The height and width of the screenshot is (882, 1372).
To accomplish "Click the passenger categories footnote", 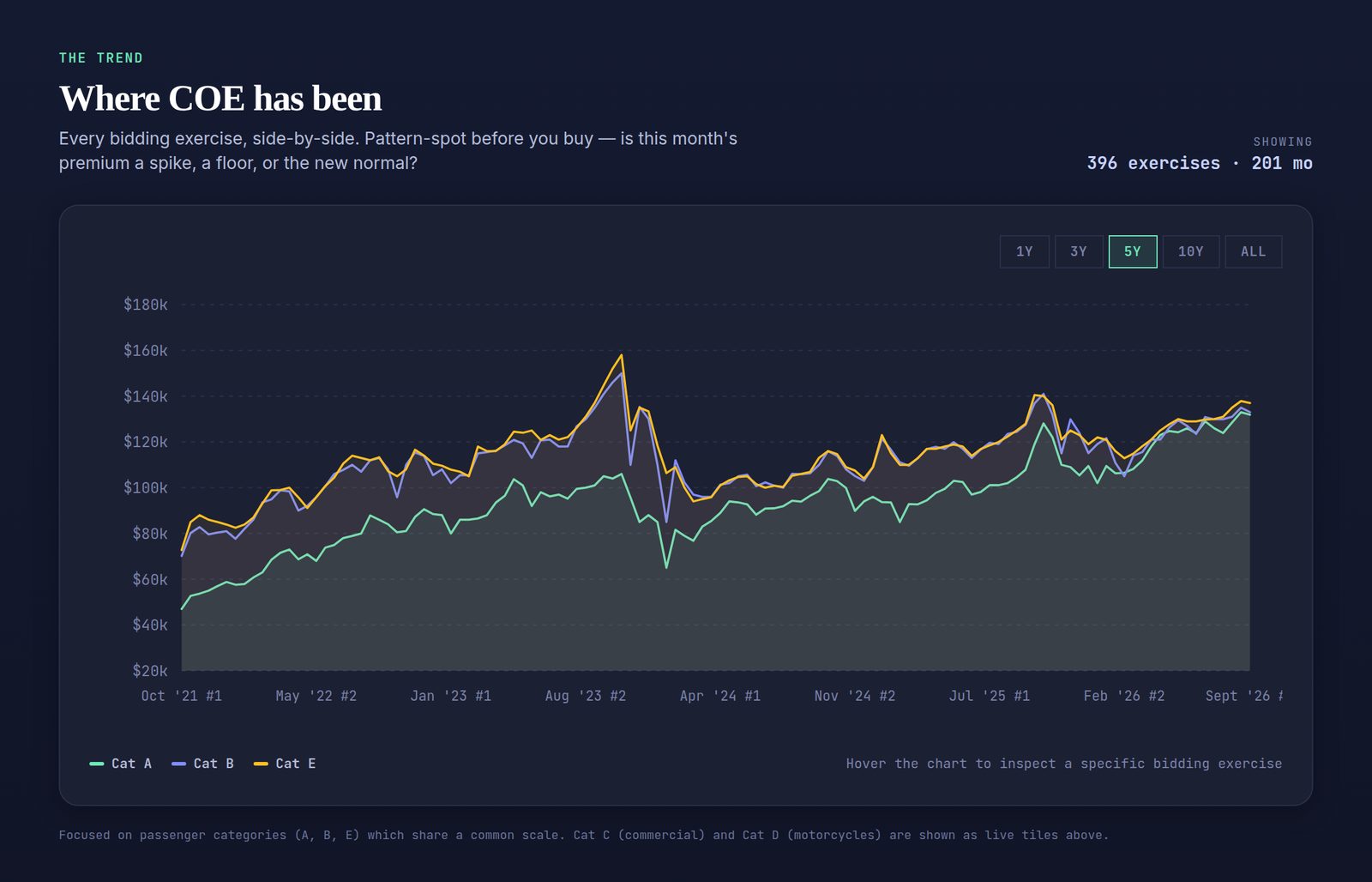I will [x=584, y=835].
